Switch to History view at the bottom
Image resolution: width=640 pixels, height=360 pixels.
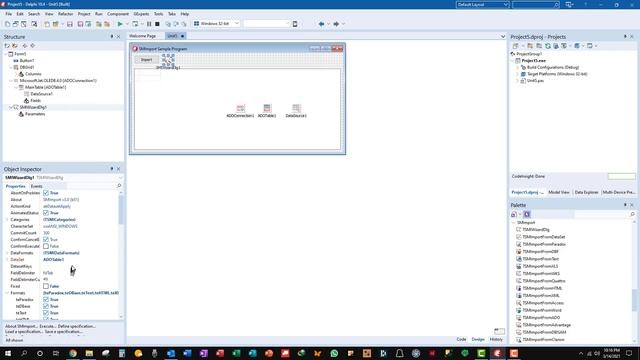(x=496, y=339)
